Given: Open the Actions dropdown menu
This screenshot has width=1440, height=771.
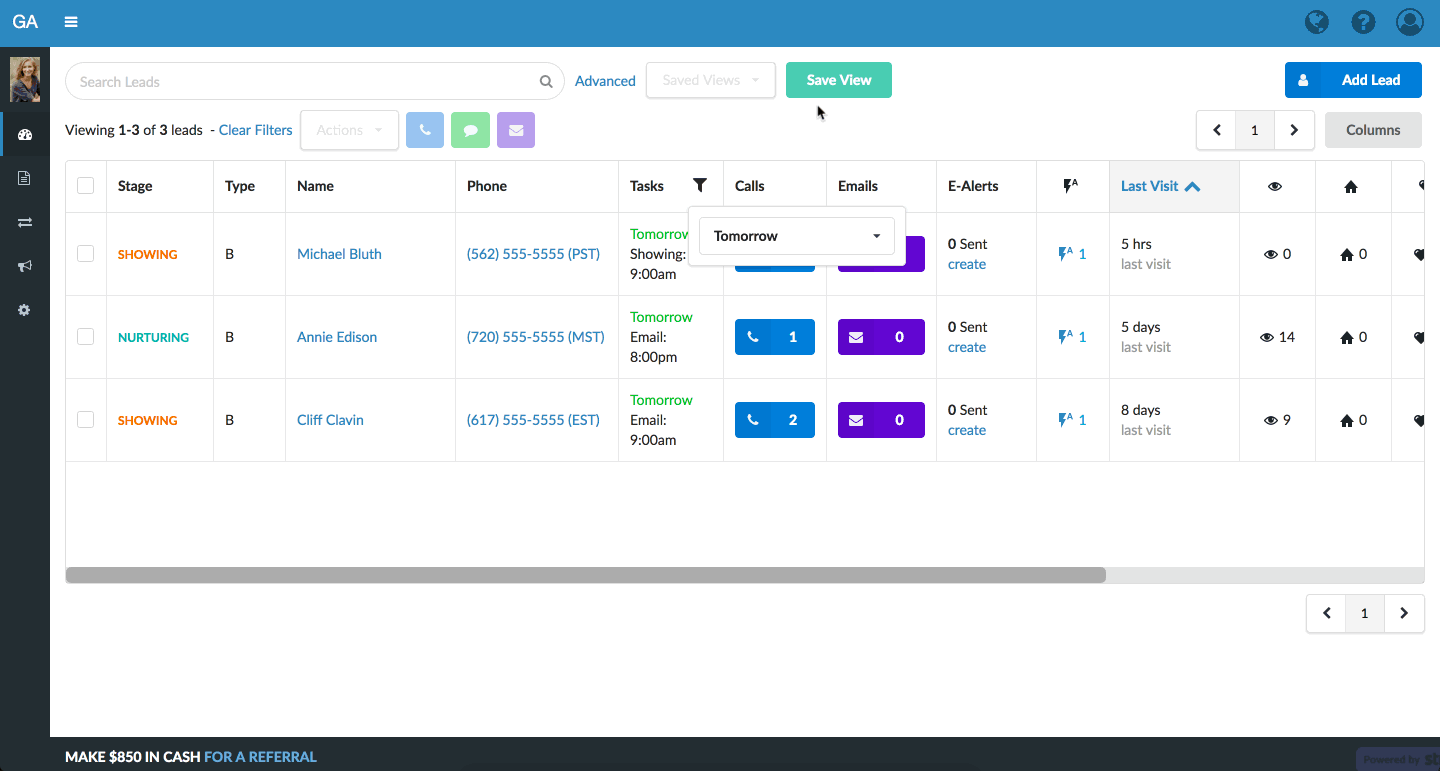Looking at the screenshot, I should pos(349,130).
